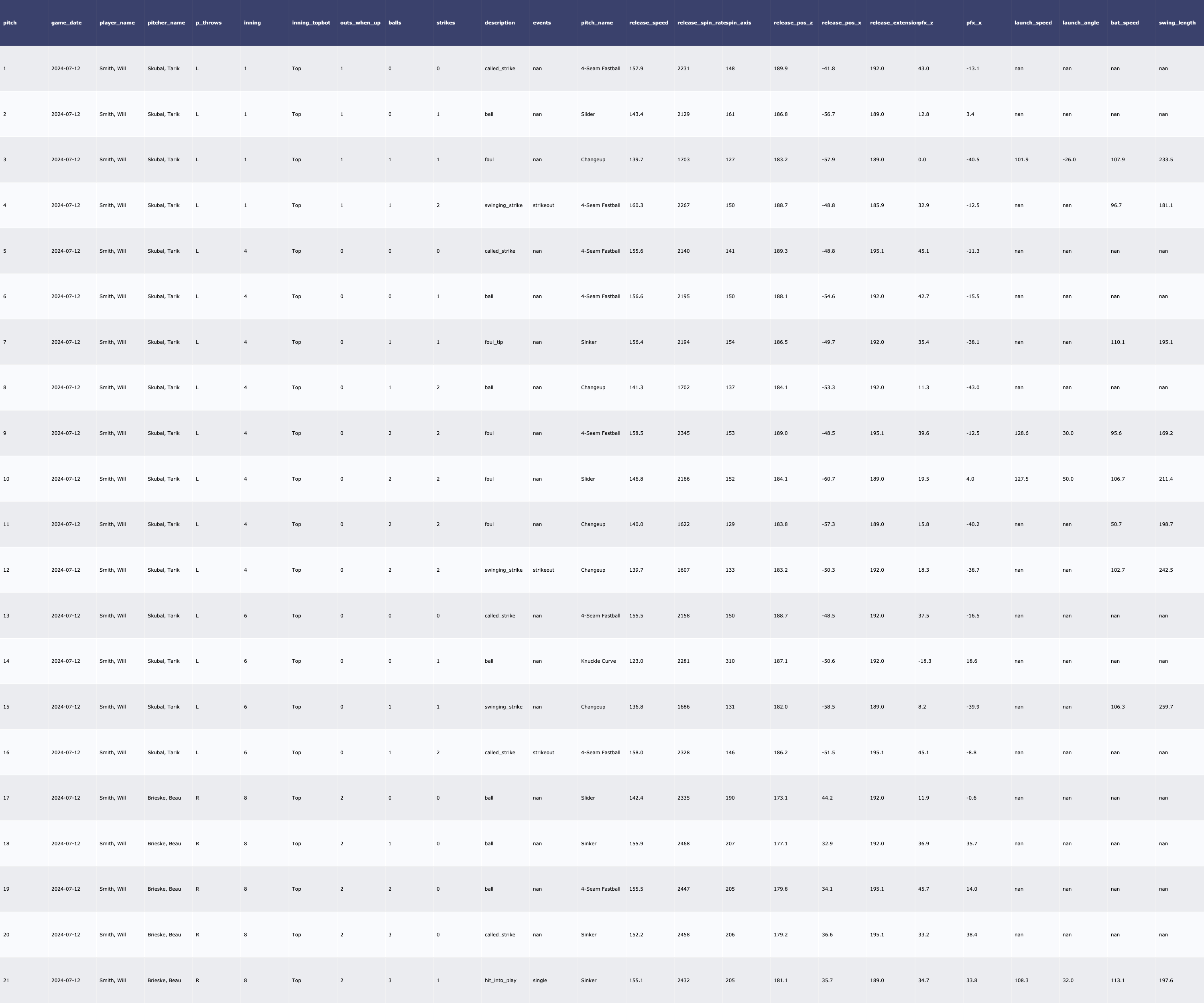This screenshot has width=1204, height=1003.
Task: Select the foul_tip description cell
Action: click(x=494, y=342)
